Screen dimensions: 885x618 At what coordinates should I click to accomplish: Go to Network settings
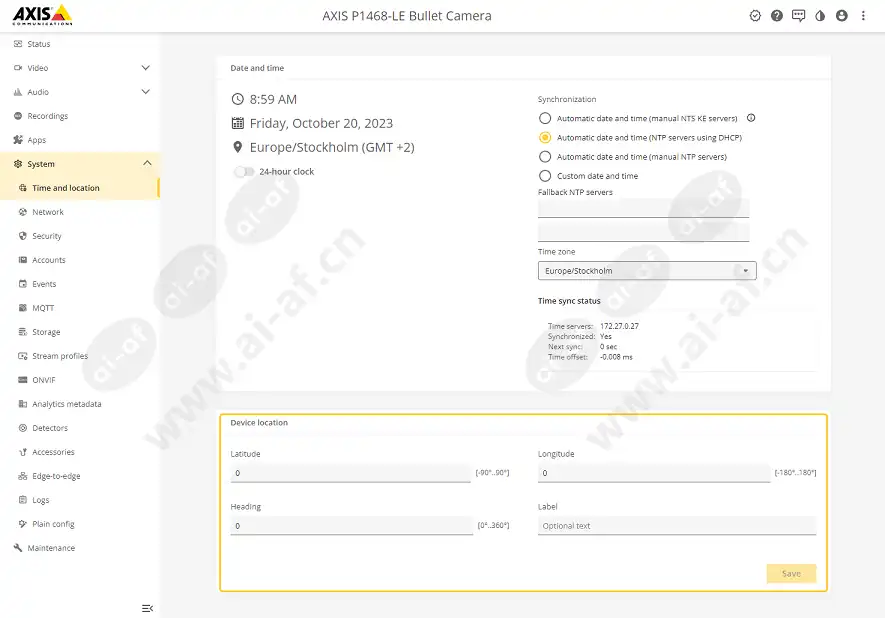coord(80,212)
